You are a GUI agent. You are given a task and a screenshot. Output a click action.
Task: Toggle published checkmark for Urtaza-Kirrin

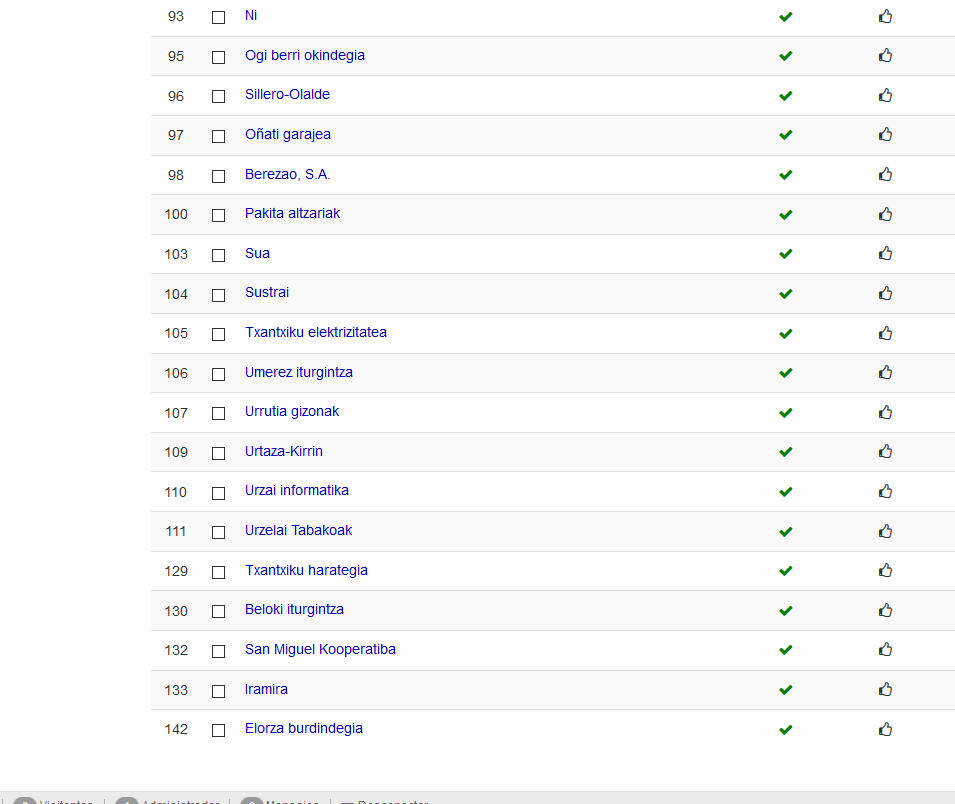(786, 452)
